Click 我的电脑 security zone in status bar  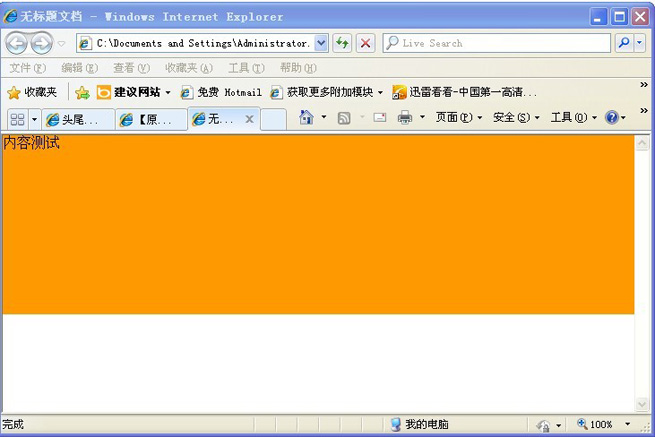(x=419, y=424)
